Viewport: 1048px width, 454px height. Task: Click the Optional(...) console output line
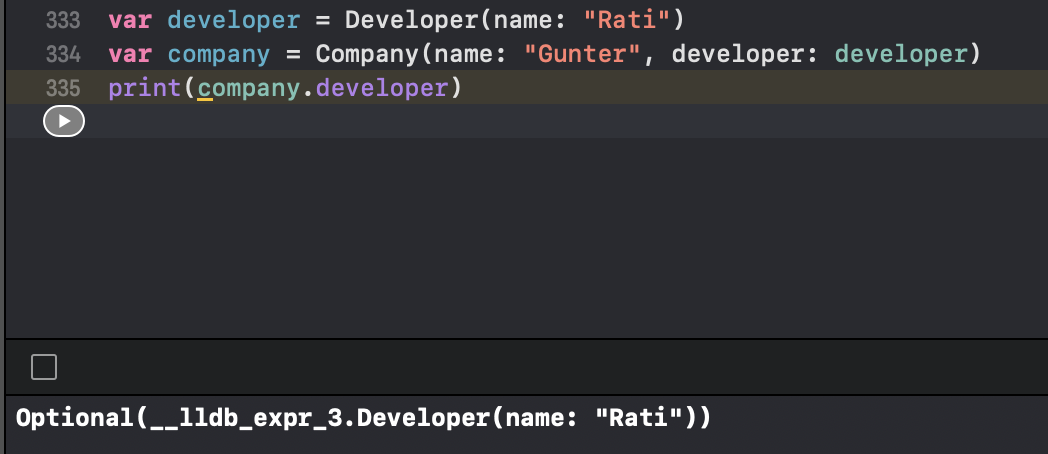coord(364,418)
